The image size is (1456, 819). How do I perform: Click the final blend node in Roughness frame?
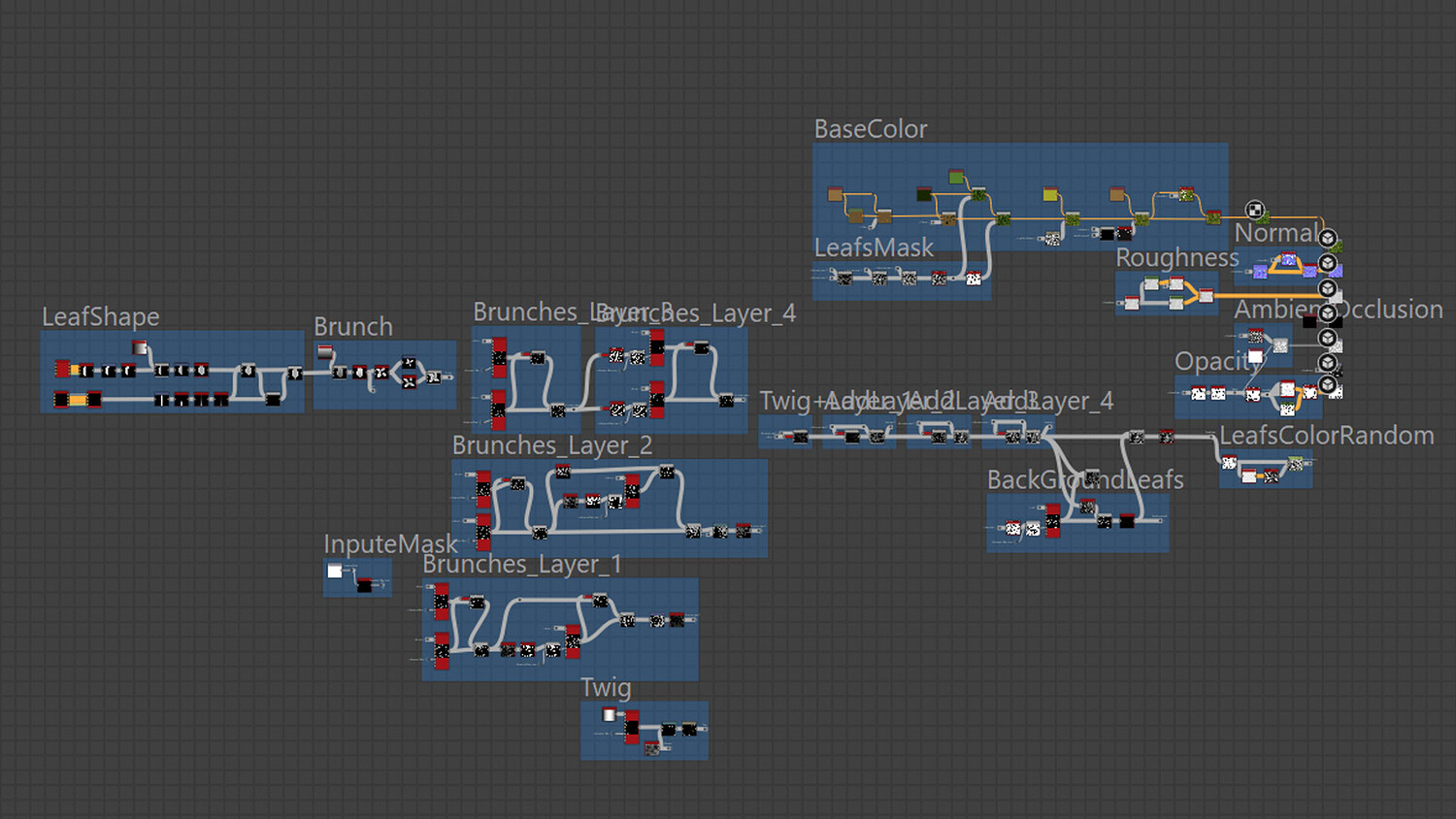point(1206,295)
